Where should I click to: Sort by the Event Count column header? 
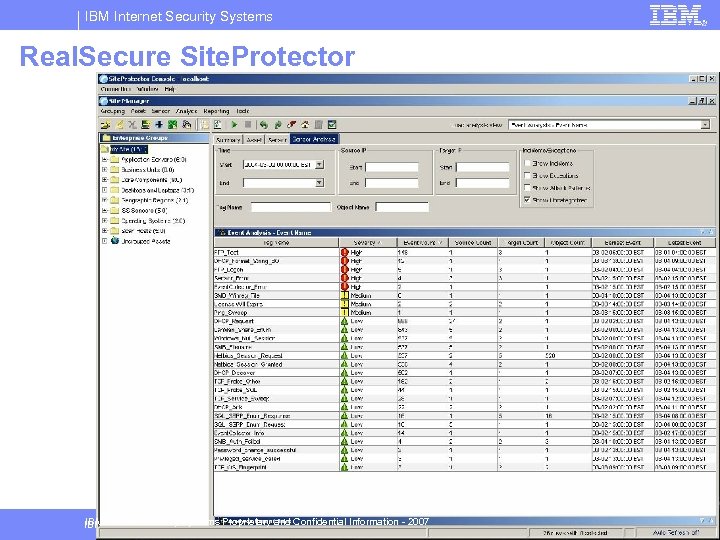[x=422, y=242]
